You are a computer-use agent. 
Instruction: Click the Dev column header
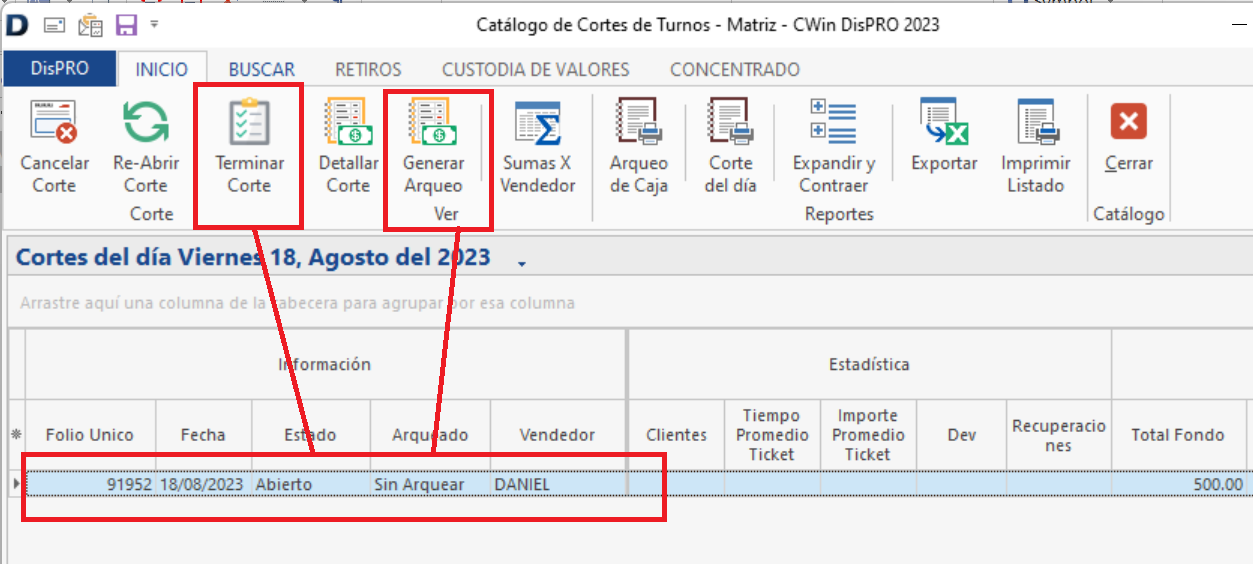(961, 435)
